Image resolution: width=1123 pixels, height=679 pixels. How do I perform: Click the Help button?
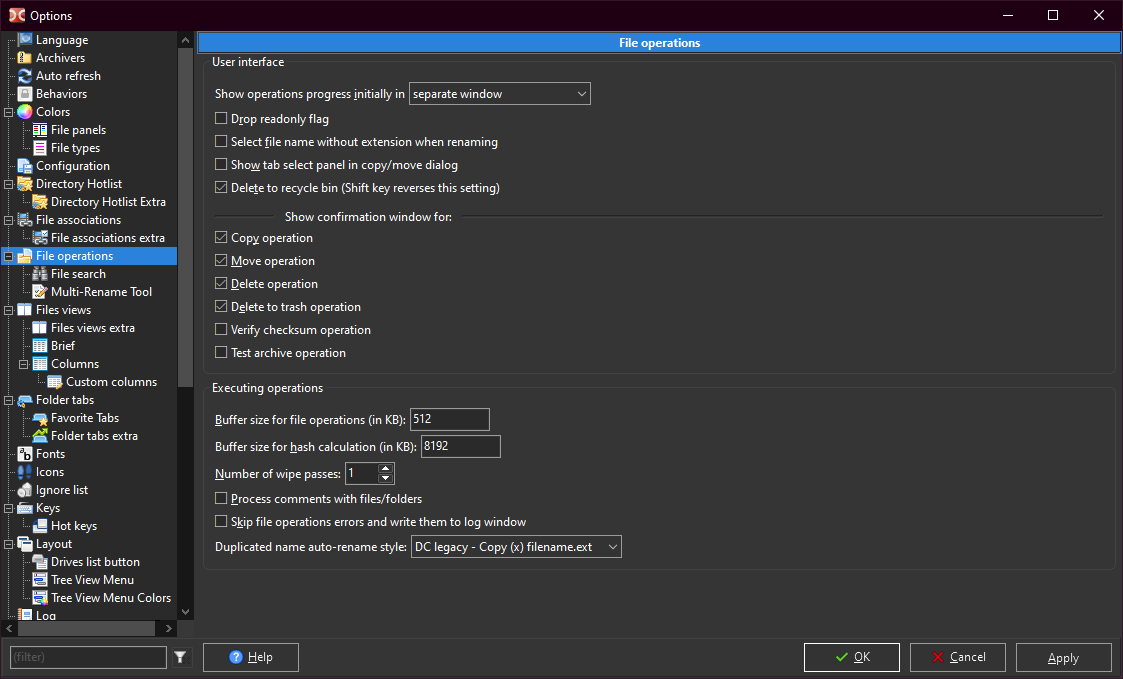coord(250,657)
